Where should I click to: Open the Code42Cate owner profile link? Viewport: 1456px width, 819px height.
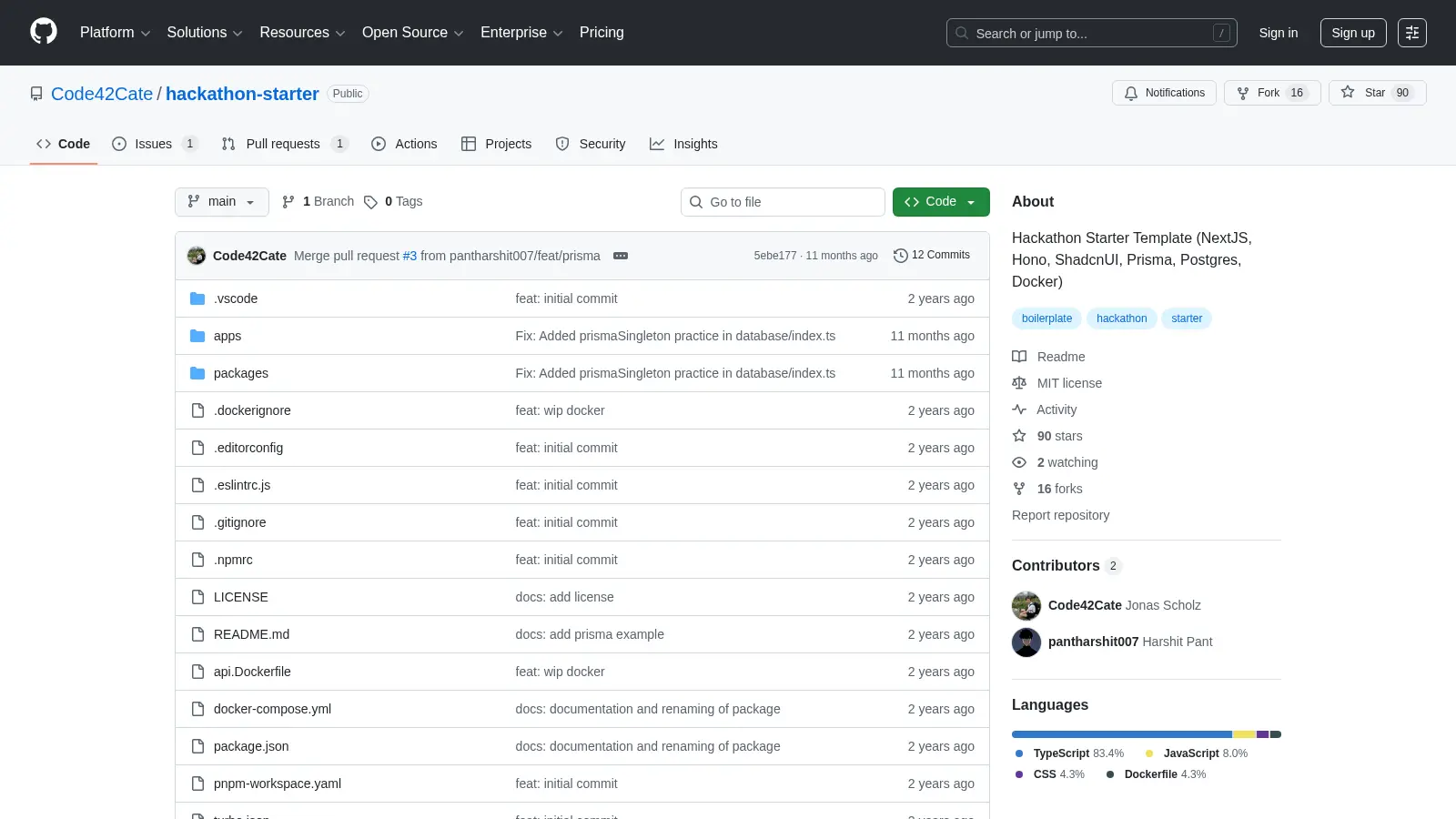click(102, 94)
